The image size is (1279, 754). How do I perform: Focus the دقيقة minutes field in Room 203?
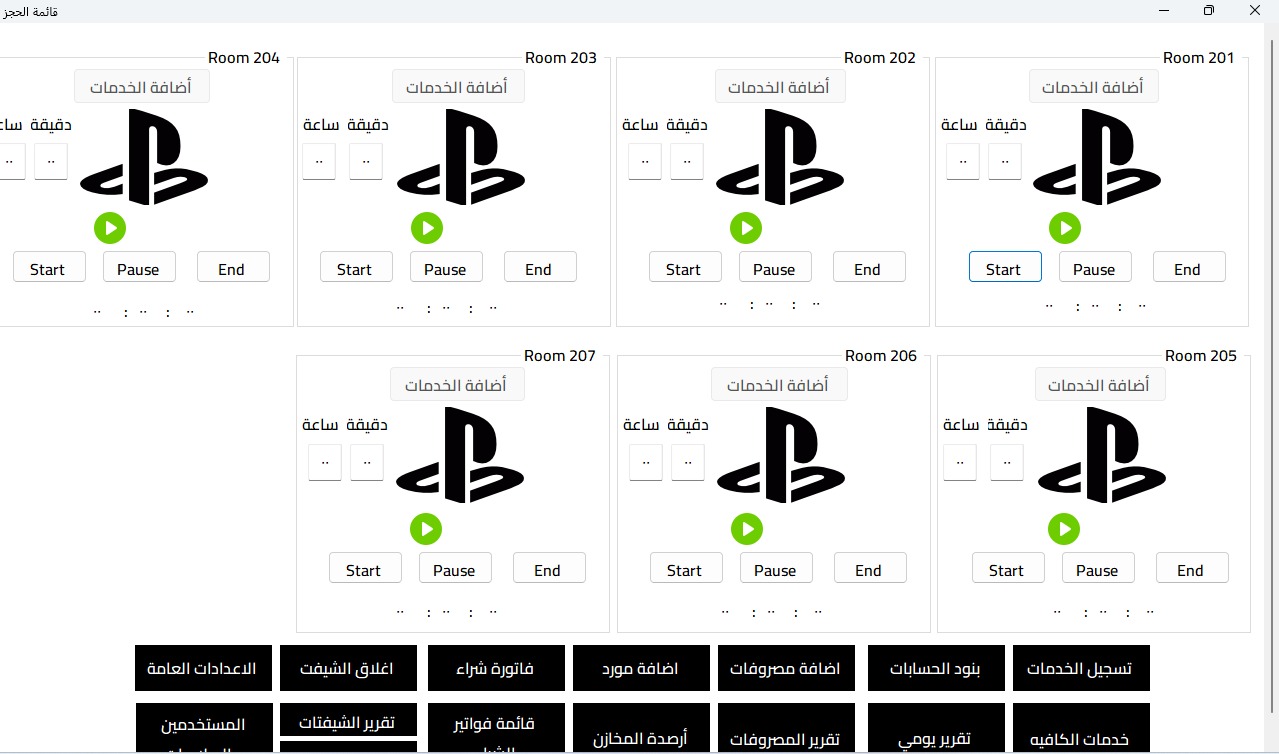coord(366,161)
